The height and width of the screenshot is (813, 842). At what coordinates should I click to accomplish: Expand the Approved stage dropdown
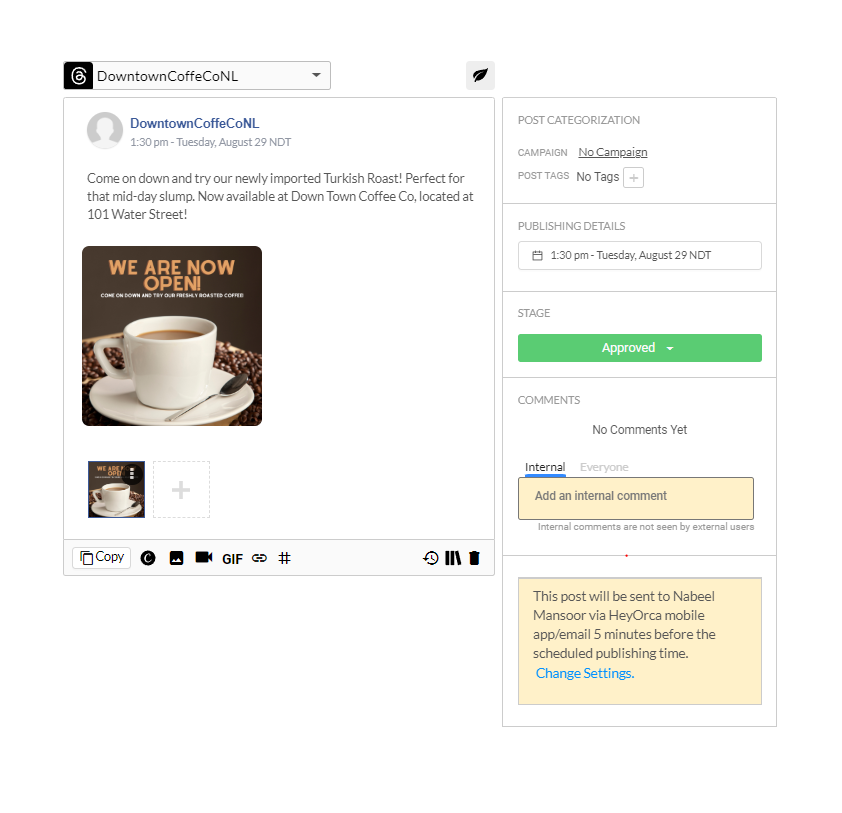[x=640, y=348]
